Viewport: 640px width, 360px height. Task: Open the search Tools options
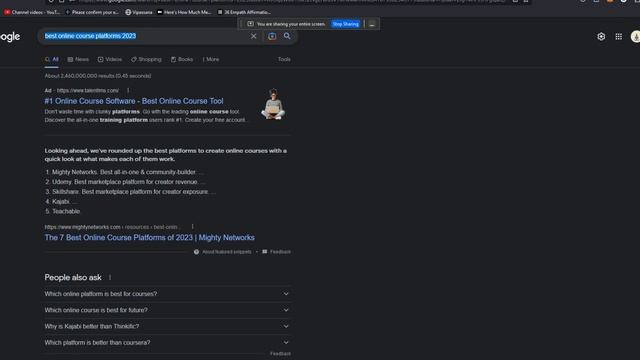point(284,60)
